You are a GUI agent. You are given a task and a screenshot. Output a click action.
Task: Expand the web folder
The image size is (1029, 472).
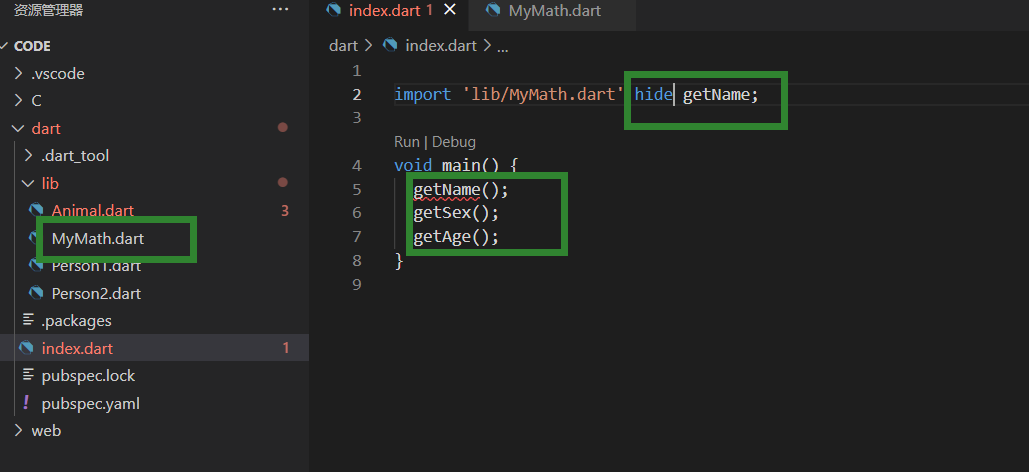pyautogui.click(x=46, y=431)
